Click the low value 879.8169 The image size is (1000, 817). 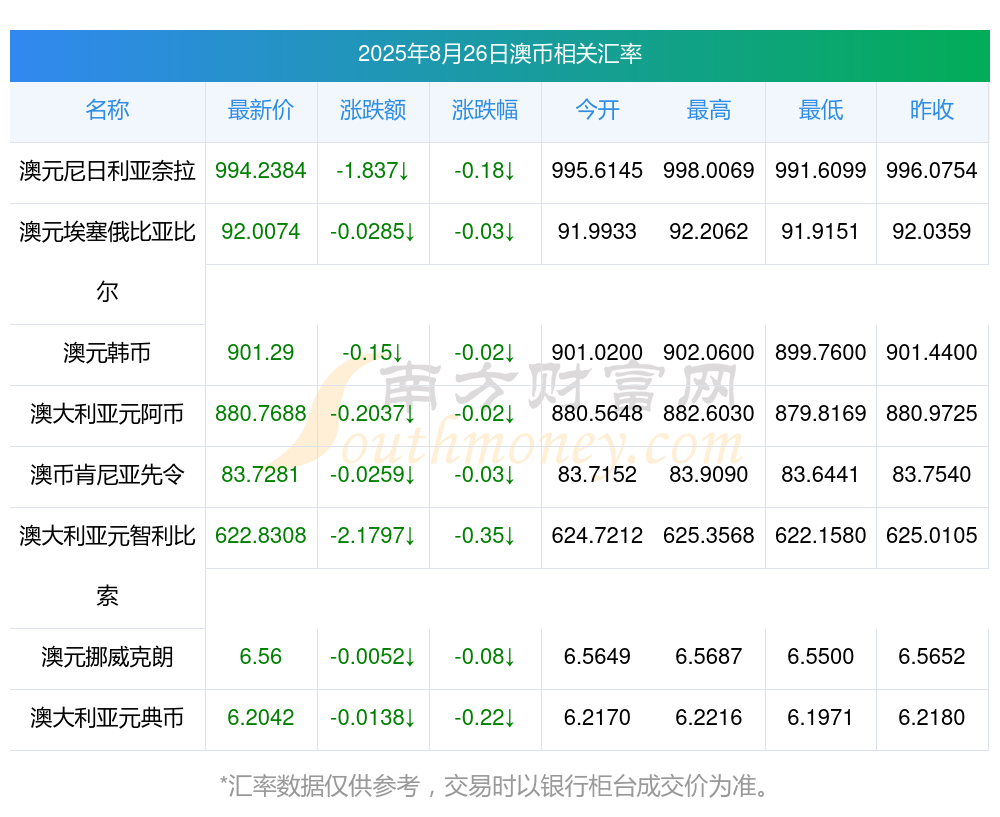pyautogui.click(x=821, y=414)
